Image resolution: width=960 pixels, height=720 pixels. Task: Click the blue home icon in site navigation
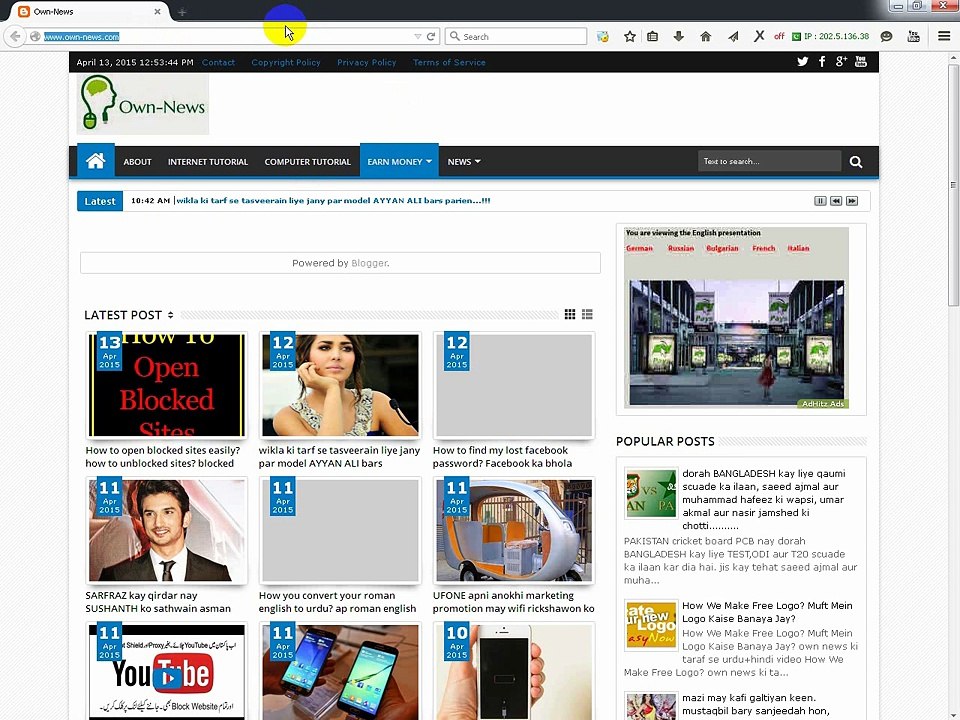[95, 161]
